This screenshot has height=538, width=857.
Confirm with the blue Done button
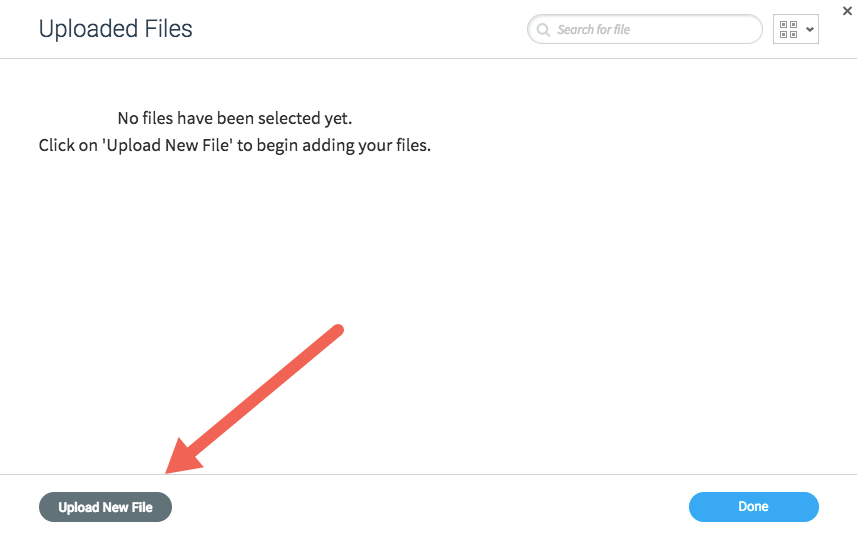754,507
